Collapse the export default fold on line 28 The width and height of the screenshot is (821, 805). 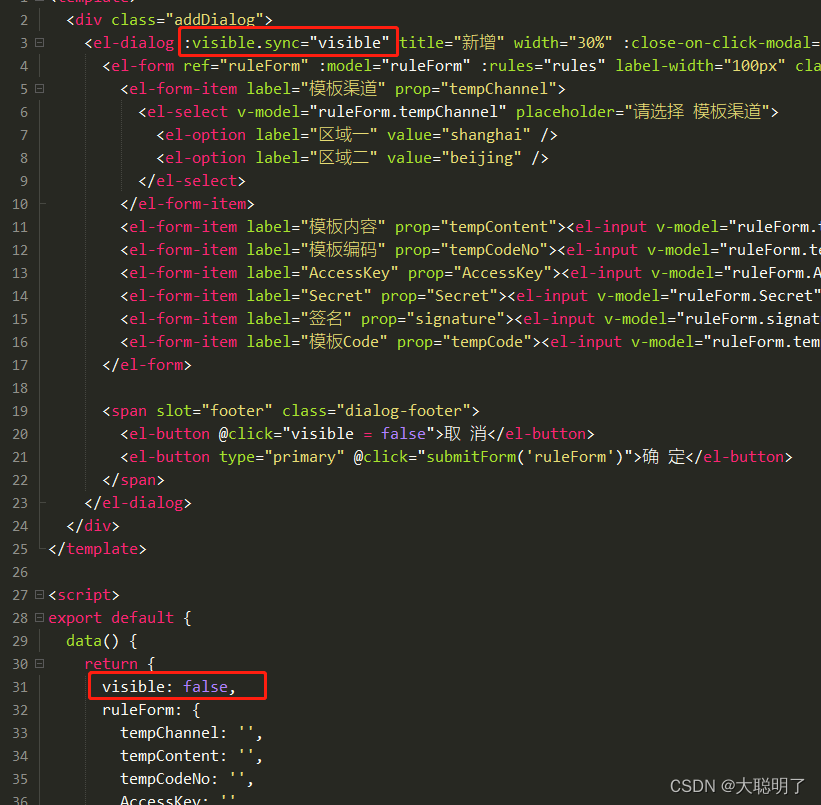click(39, 617)
